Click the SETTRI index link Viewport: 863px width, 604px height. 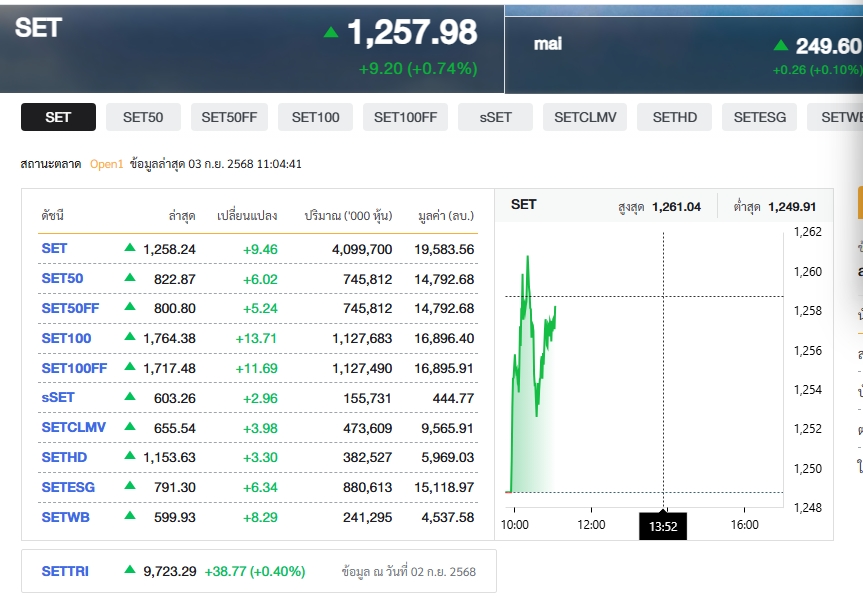coord(65,571)
